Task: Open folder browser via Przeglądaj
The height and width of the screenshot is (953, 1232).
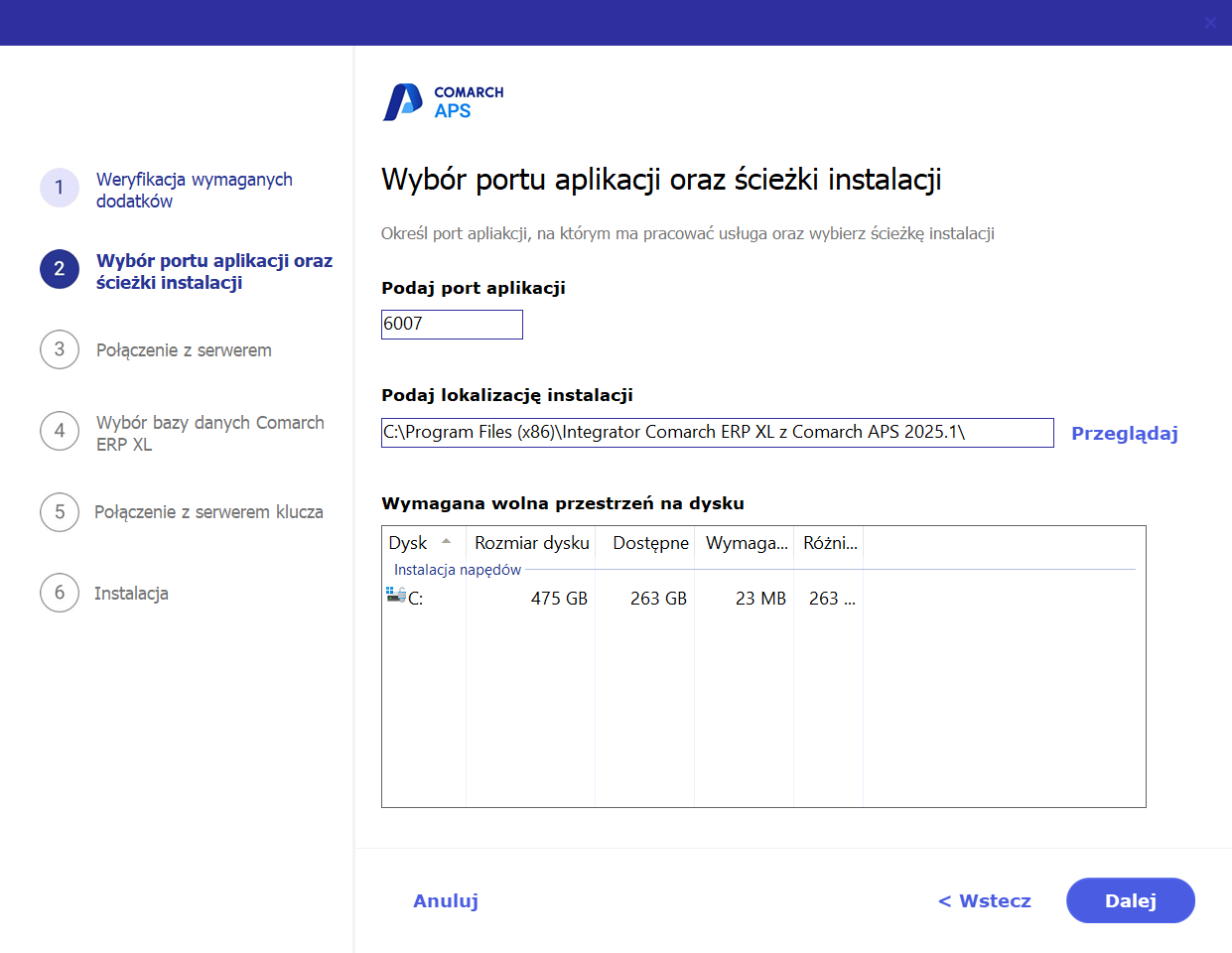Action: [1124, 433]
